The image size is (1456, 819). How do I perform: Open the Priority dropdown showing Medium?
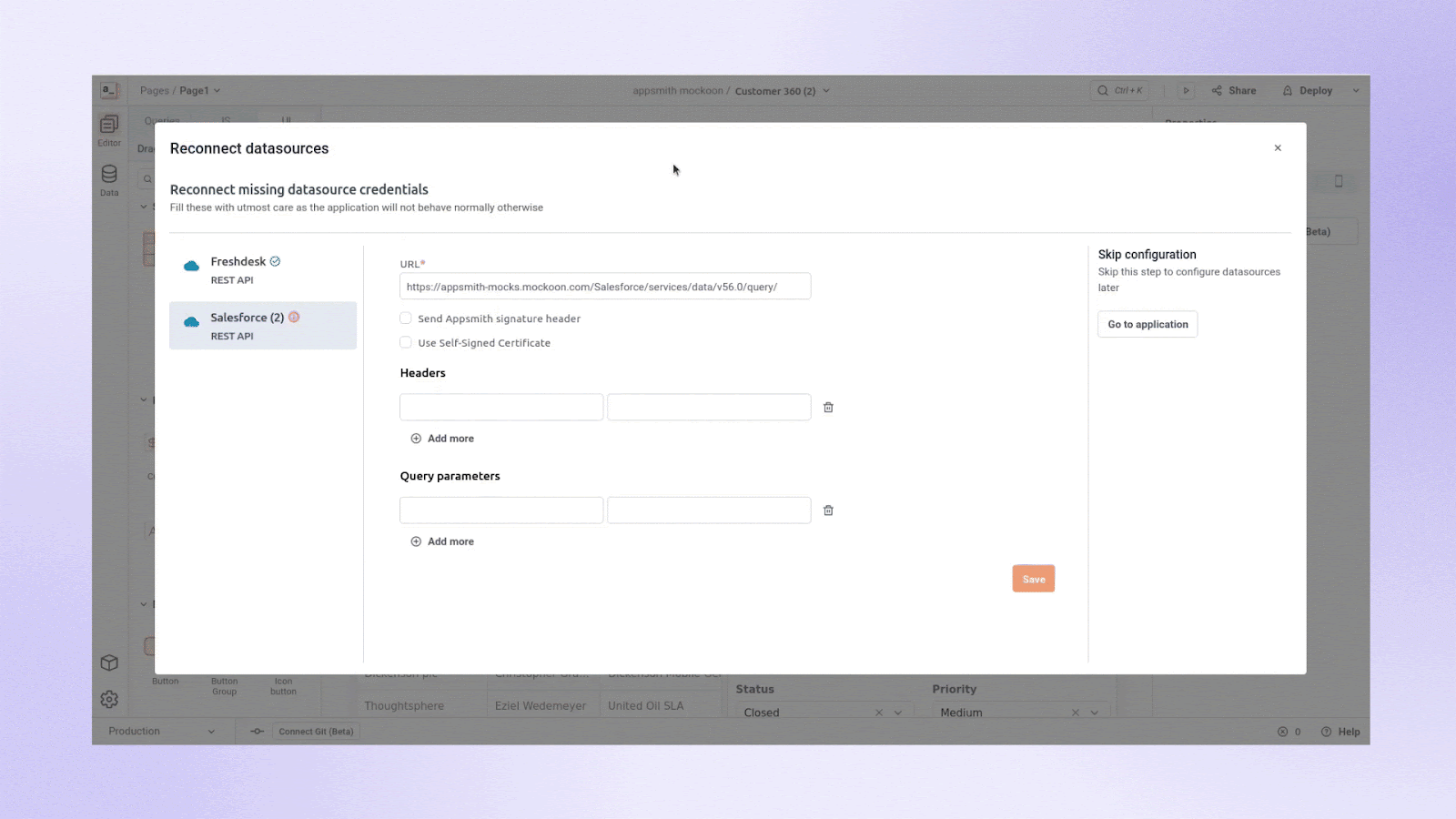[1093, 713]
